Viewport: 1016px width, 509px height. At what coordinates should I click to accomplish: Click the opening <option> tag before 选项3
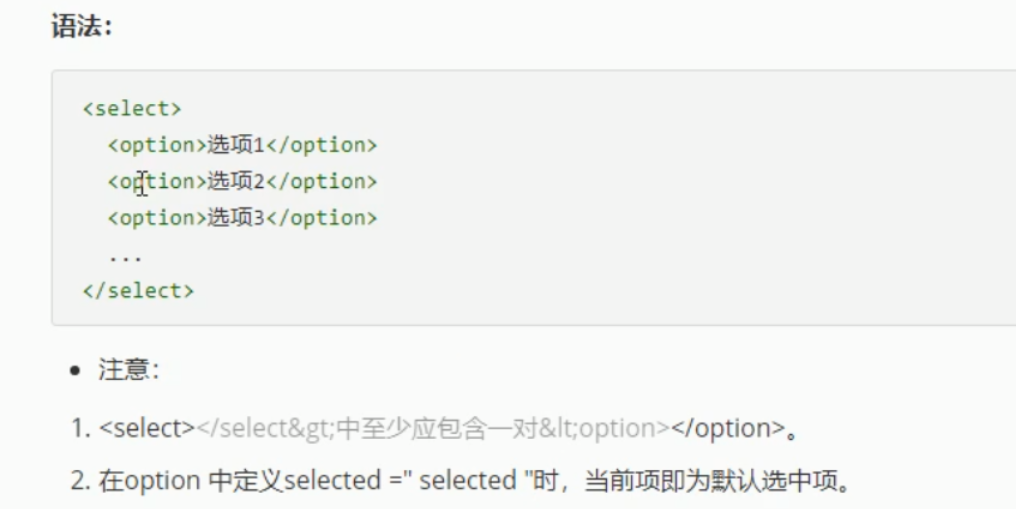coord(157,217)
